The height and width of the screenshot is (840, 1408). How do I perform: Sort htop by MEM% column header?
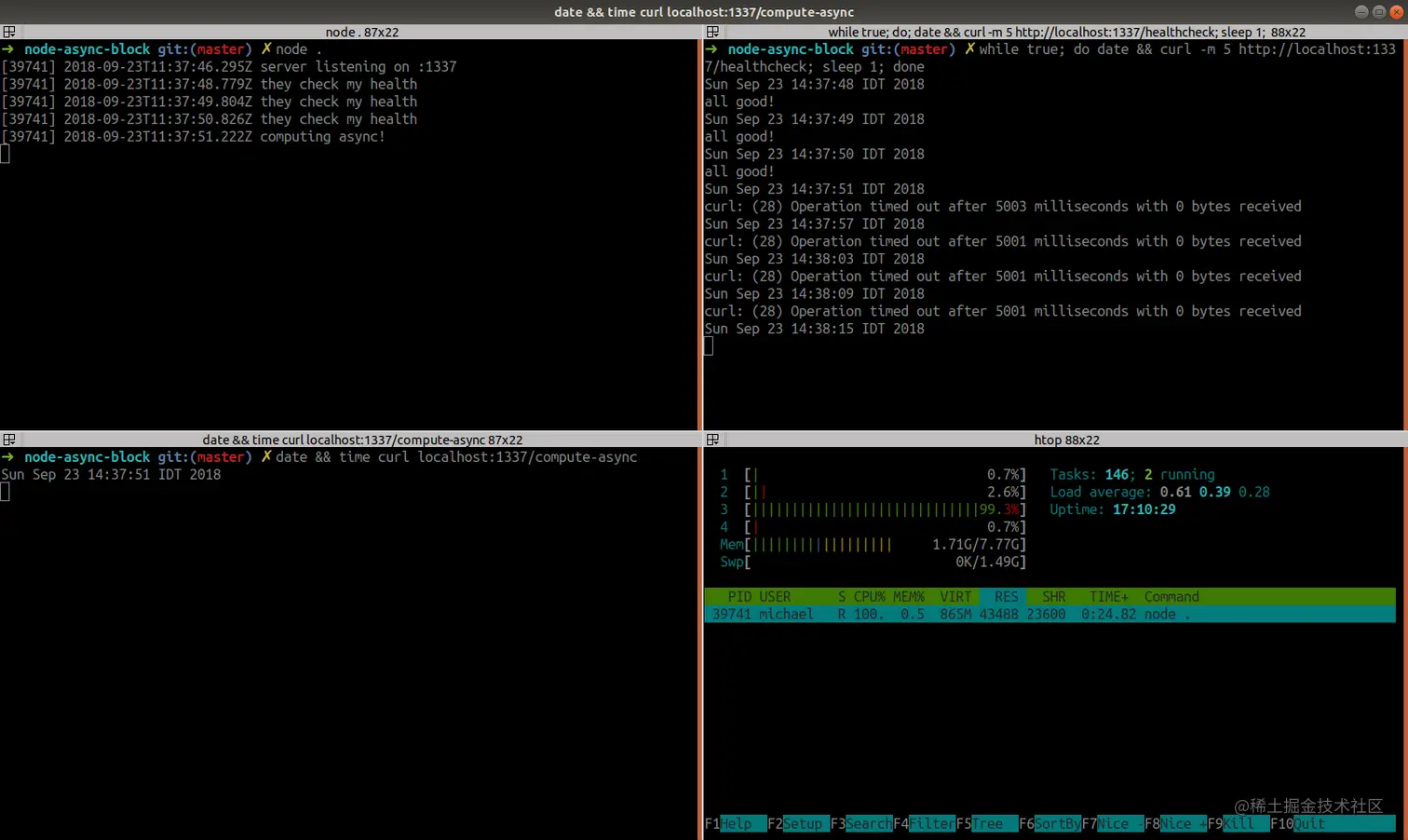tap(909, 597)
